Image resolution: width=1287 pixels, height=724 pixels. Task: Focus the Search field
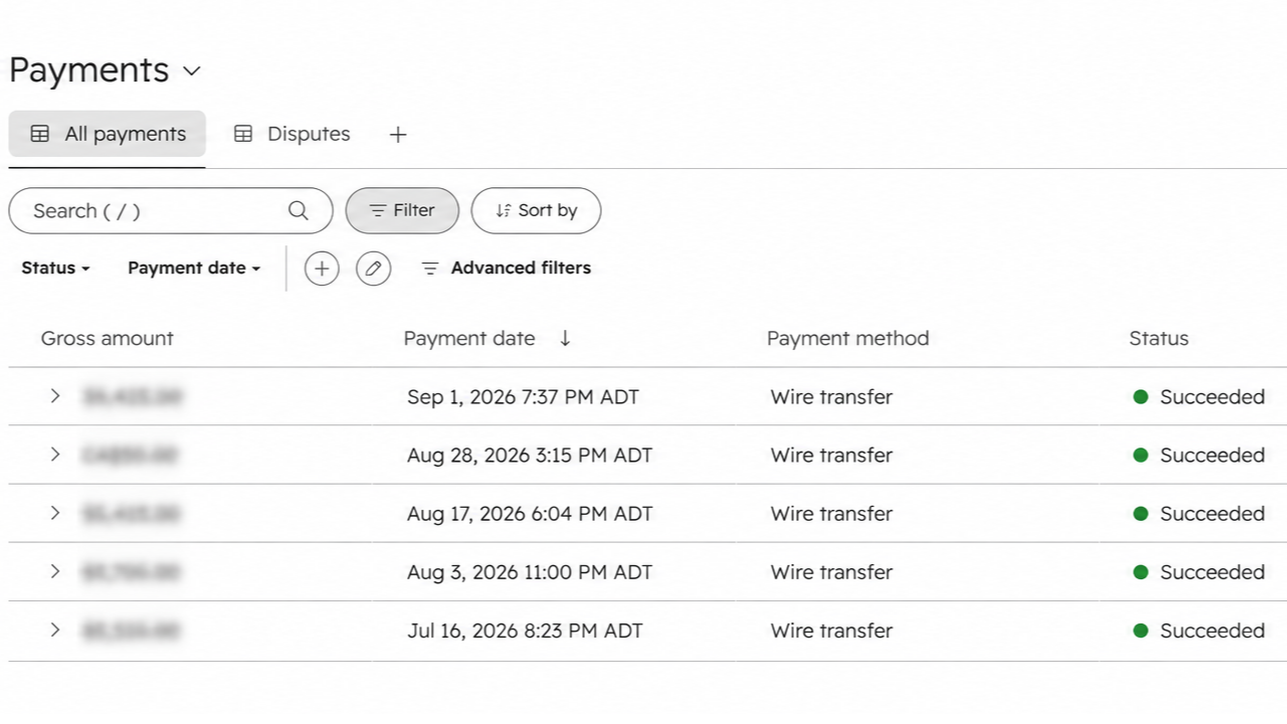171,211
